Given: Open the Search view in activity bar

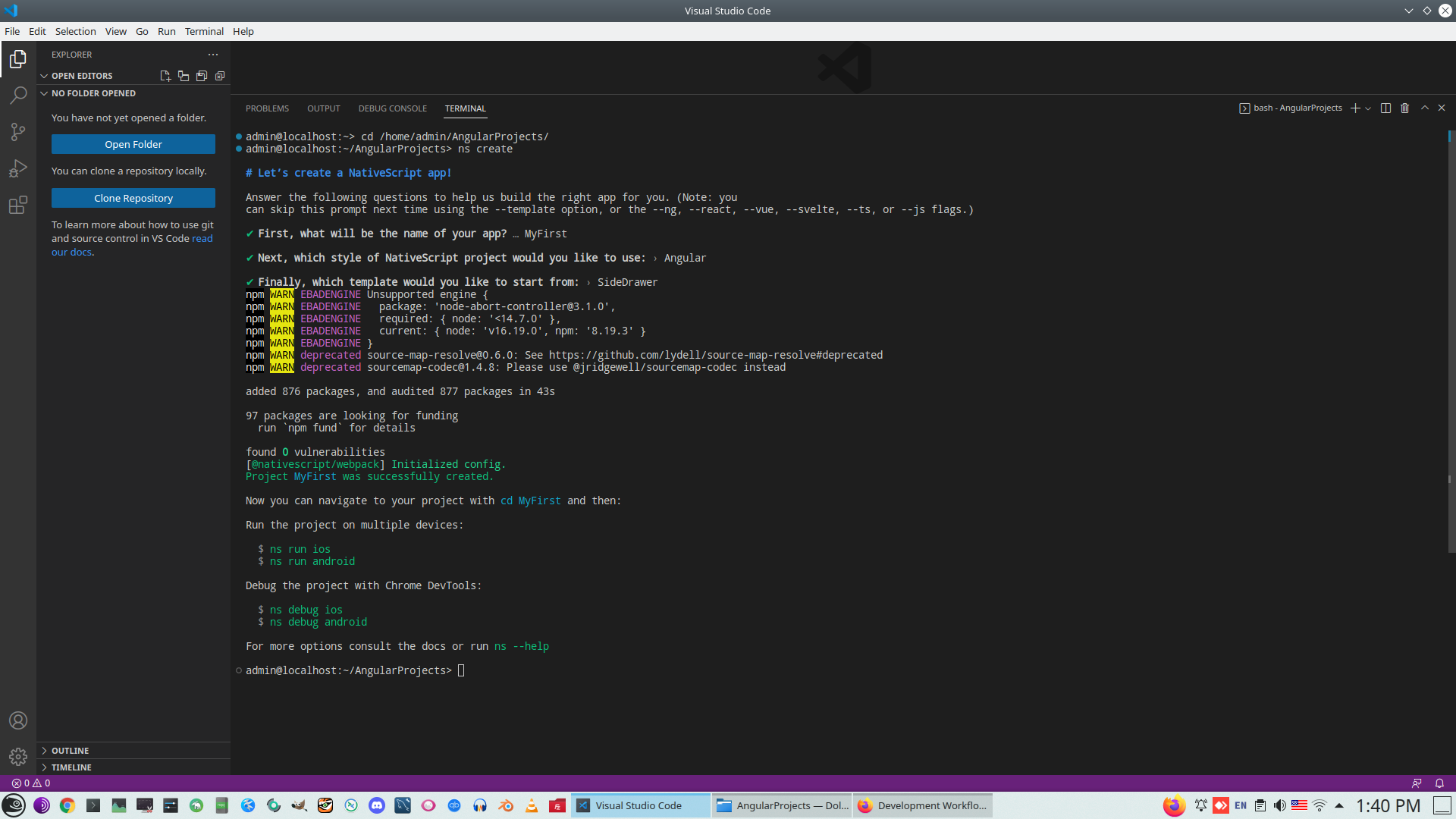Looking at the screenshot, I should (x=18, y=96).
